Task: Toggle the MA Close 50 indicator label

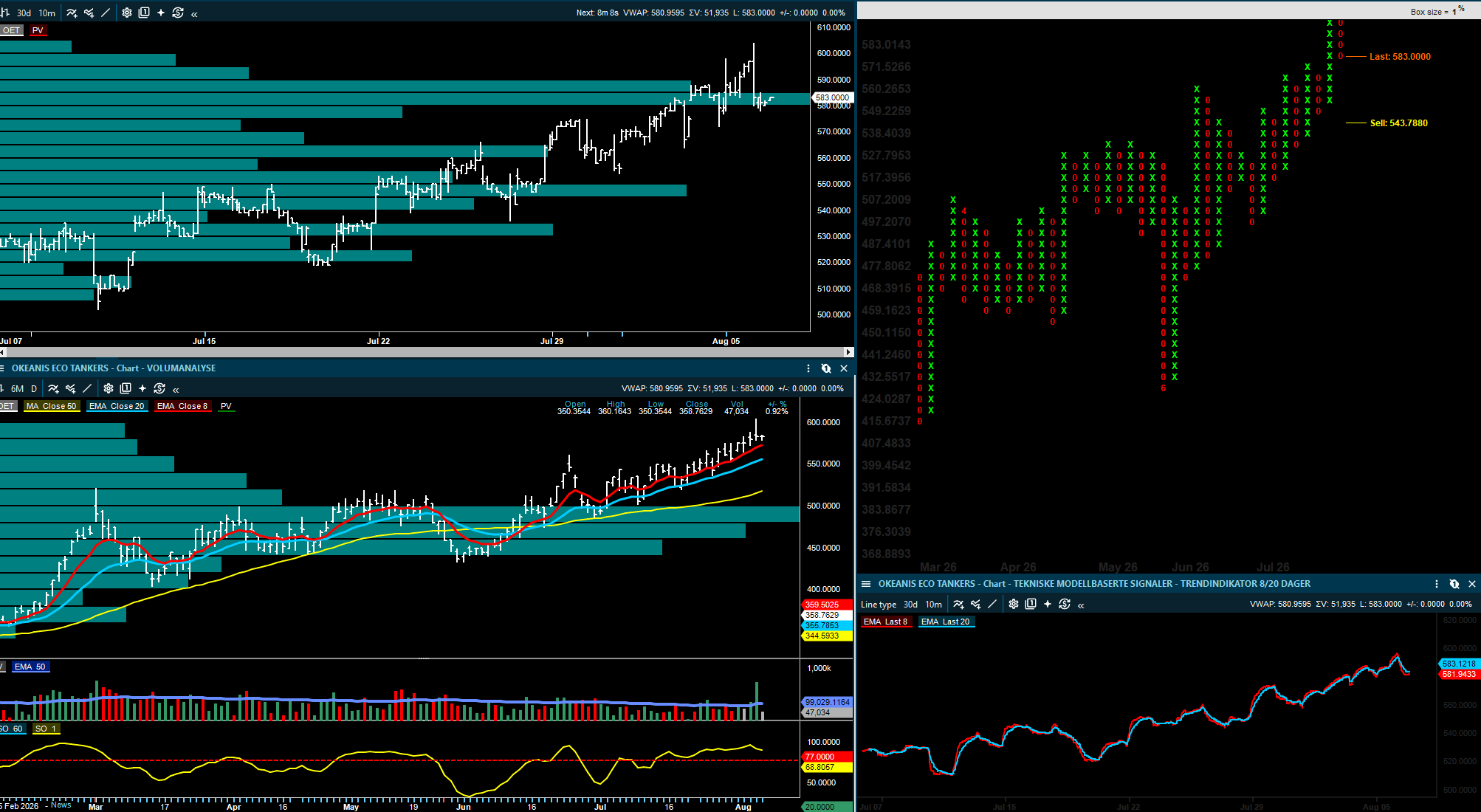Action: (x=51, y=406)
